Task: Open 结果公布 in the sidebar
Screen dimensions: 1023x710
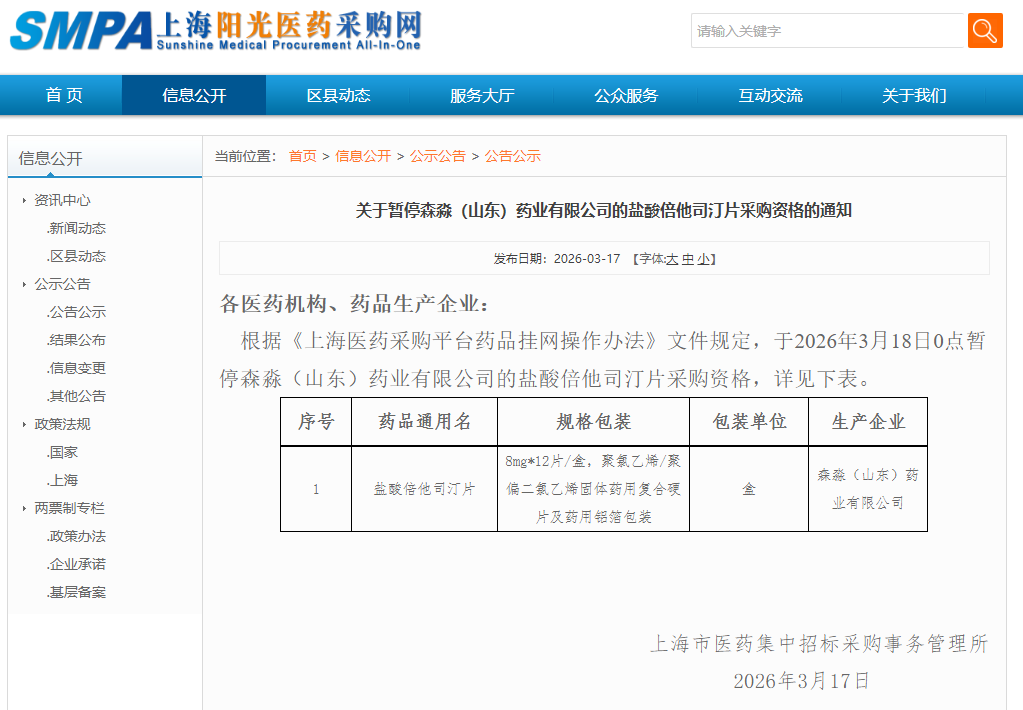Action: pos(77,340)
